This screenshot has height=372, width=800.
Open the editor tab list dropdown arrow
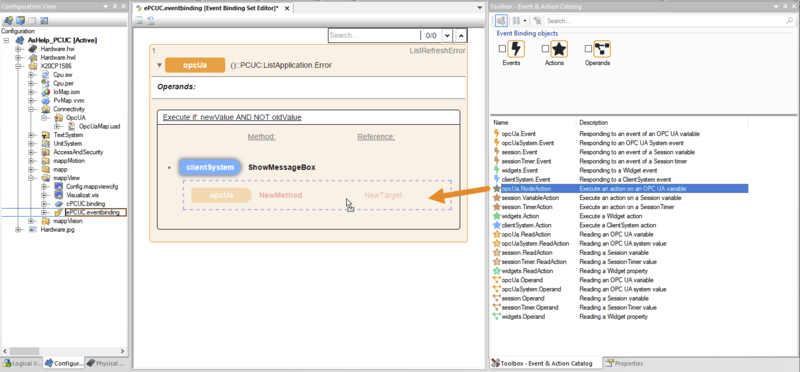(480, 8)
